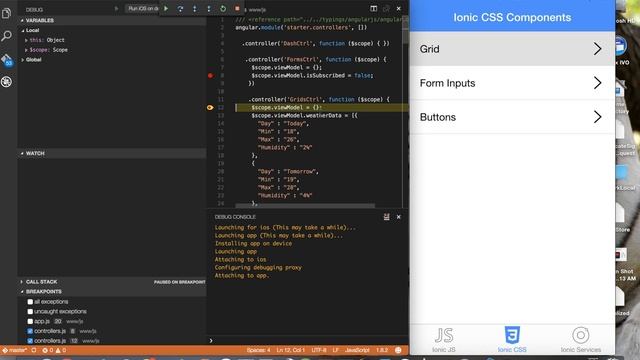This screenshot has height=360, width=640.
Task: Click the editor horizontal scrollbar
Action: tap(305, 206)
